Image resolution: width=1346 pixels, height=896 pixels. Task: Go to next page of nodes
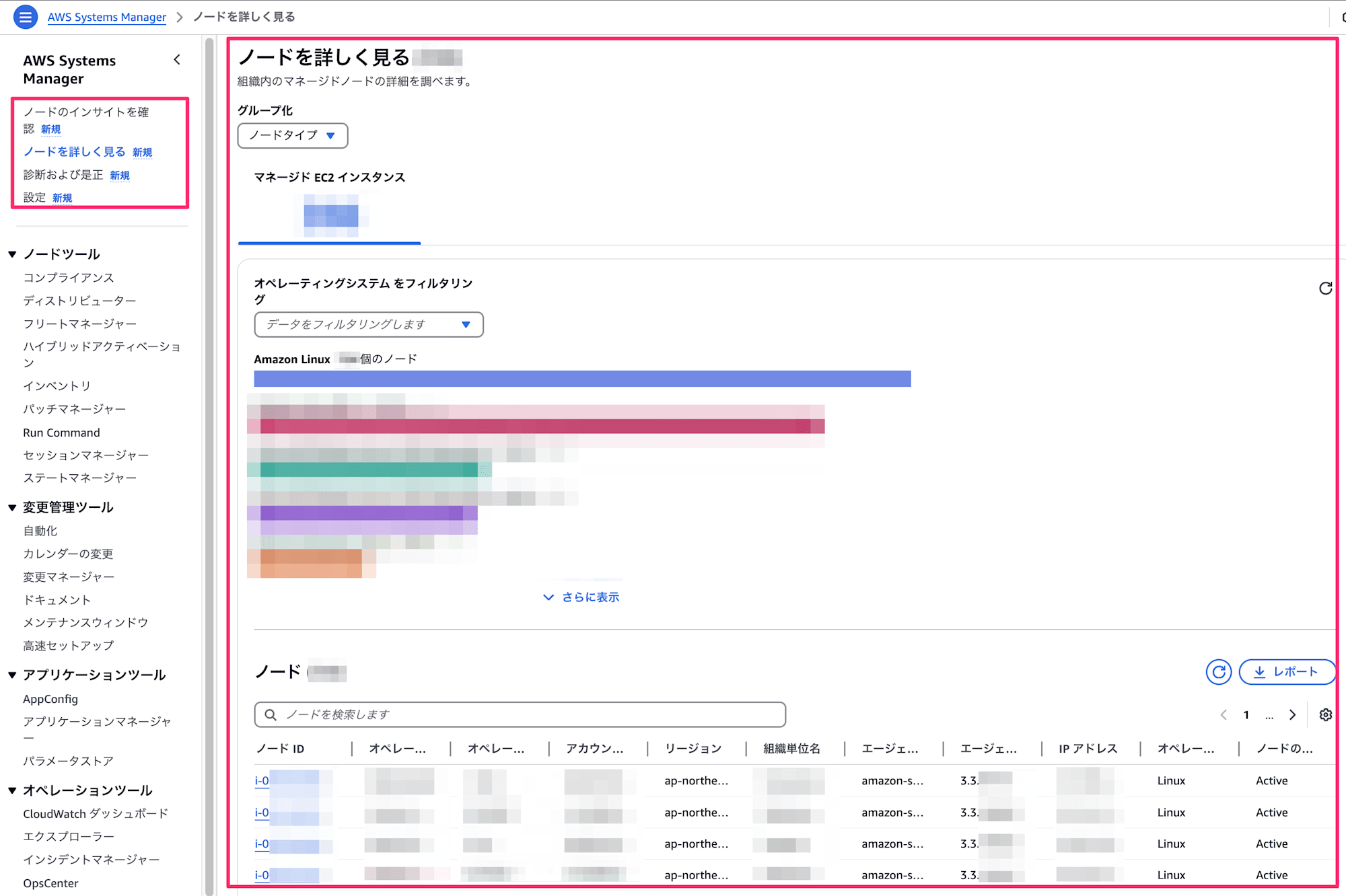(1292, 715)
